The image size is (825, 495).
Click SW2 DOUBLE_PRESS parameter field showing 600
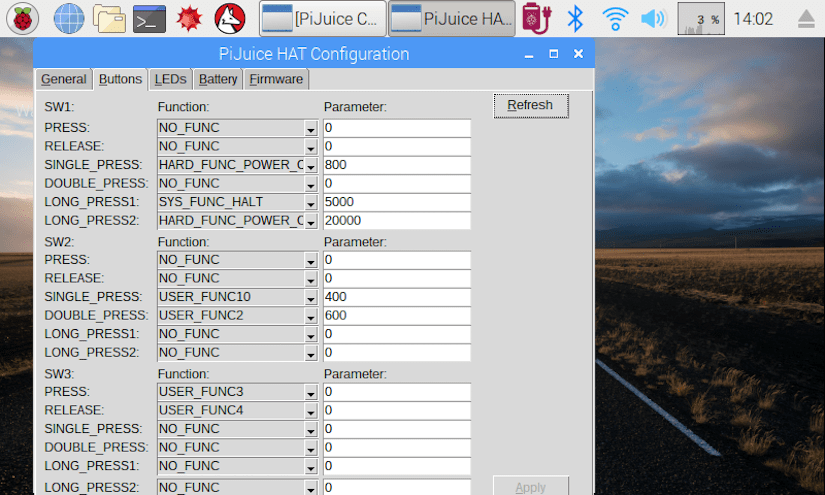397,316
